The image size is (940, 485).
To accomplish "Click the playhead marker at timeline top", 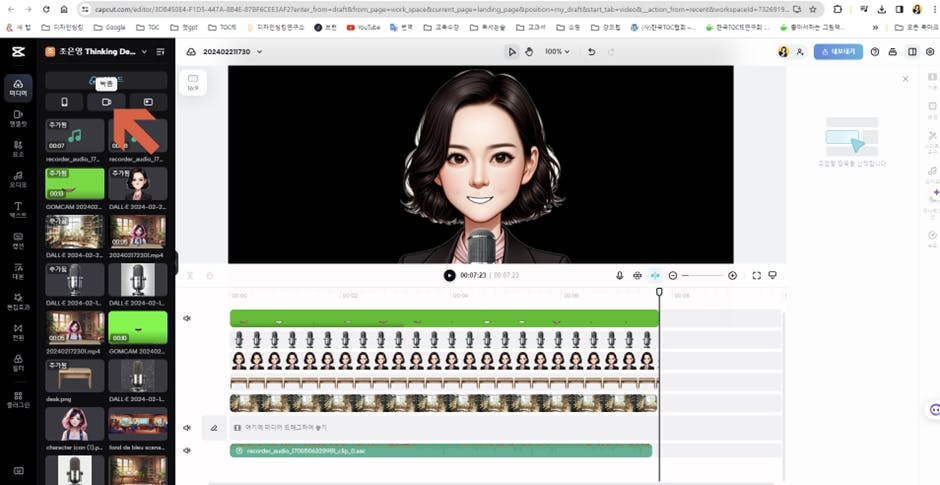I will point(659,292).
